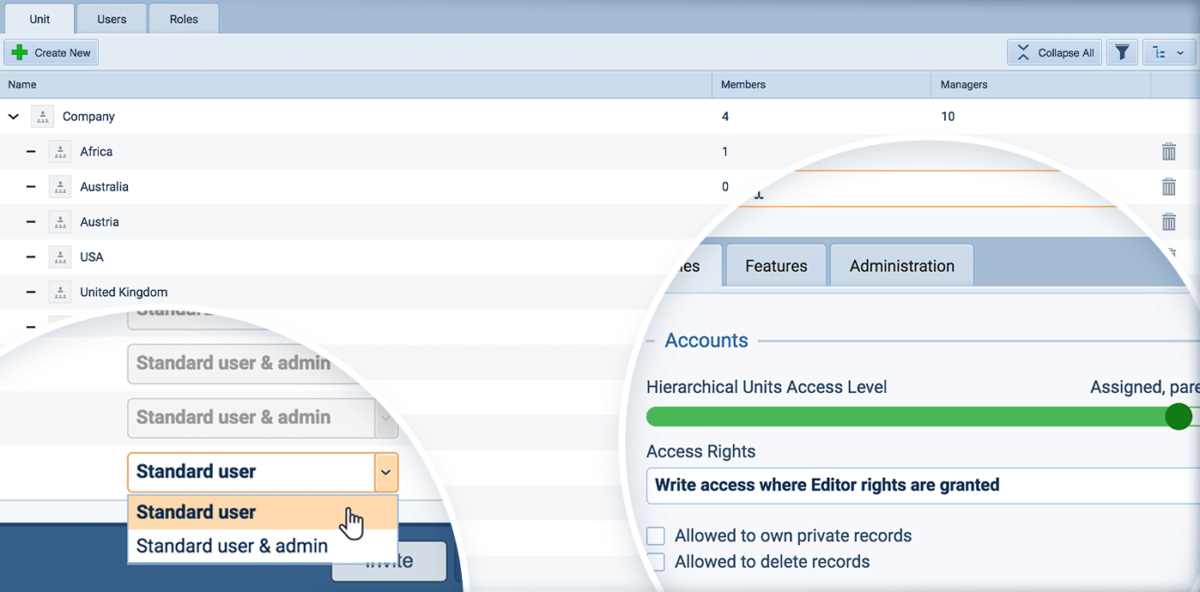Collapse the Company tree using its chevron

[13, 116]
